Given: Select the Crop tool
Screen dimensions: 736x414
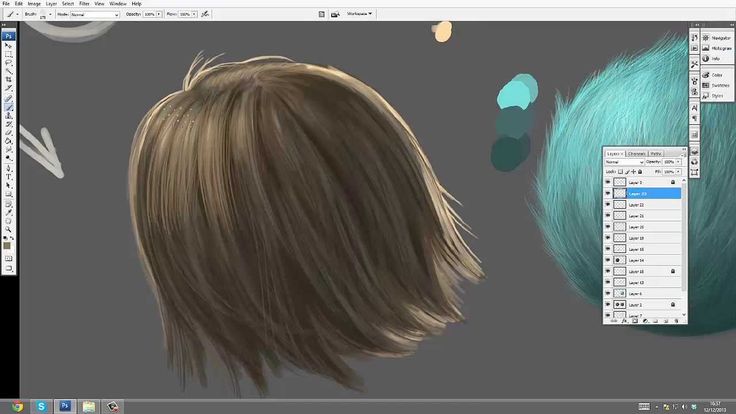Looking at the screenshot, I should [8, 80].
